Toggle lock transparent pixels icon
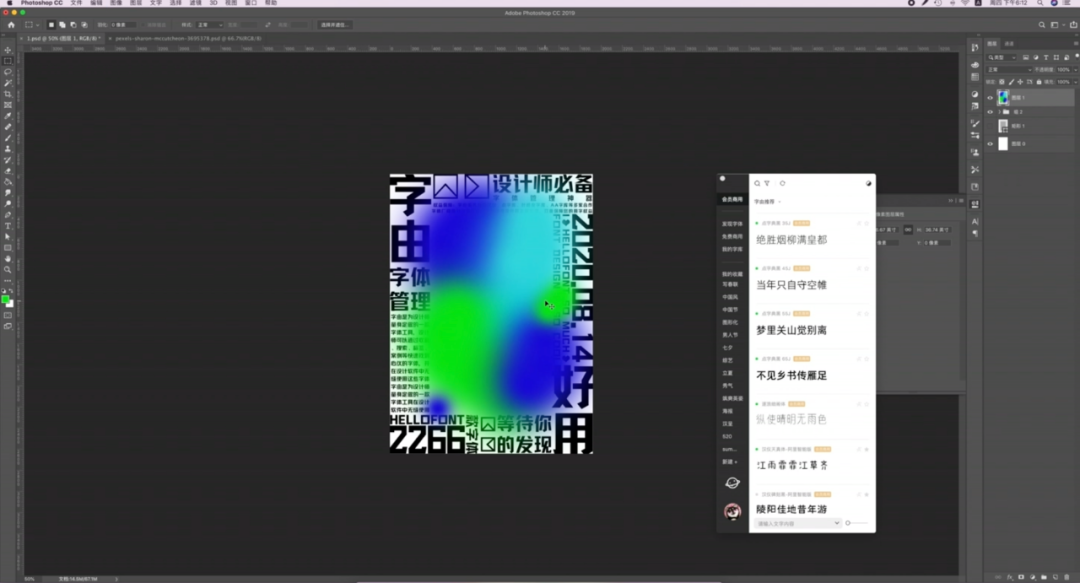This screenshot has width=1080, height=583. coord(1001,82)
